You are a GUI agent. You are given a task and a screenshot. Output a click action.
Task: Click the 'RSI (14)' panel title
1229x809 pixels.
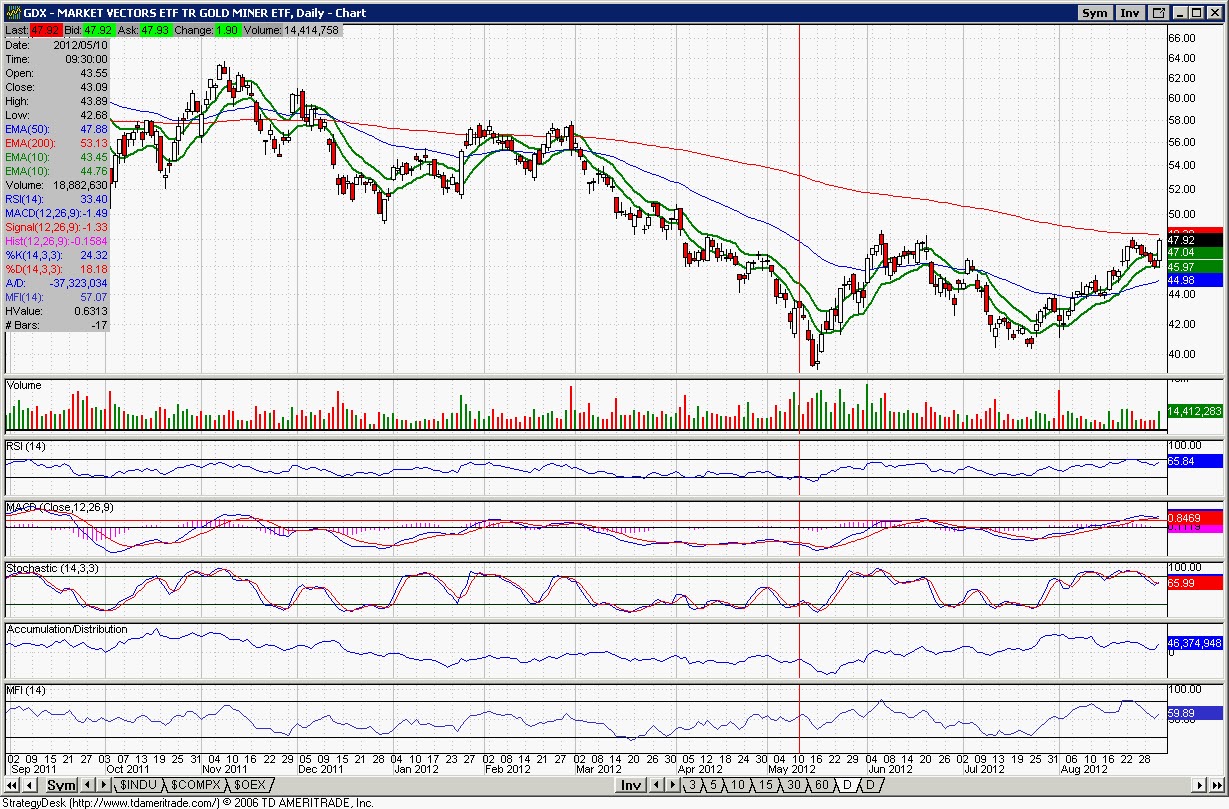(x=28, y=446)
